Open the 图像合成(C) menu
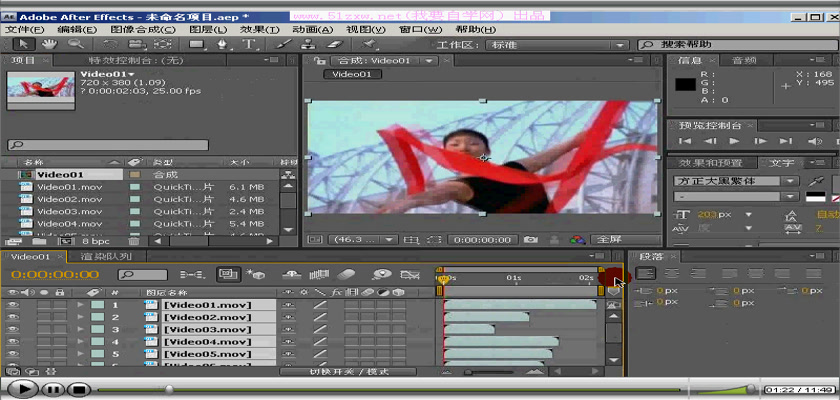Viewport: 840px width, 400px height. point(143,29)
